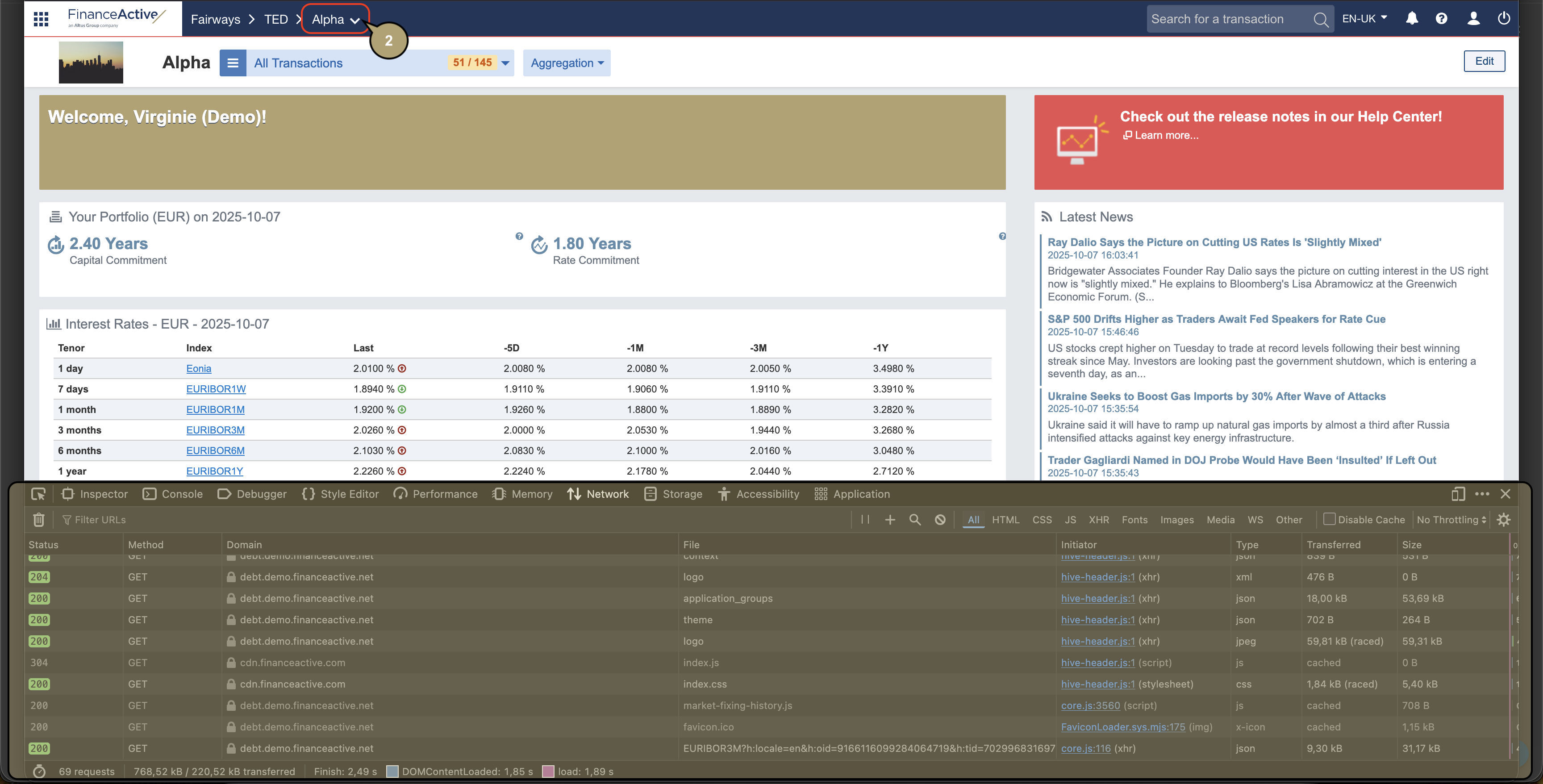This screenshot has width=1543, height=784.
Task: Open the Alpha entity dropdown chevron
Action: pyautogui.click(x=356, y=21)
